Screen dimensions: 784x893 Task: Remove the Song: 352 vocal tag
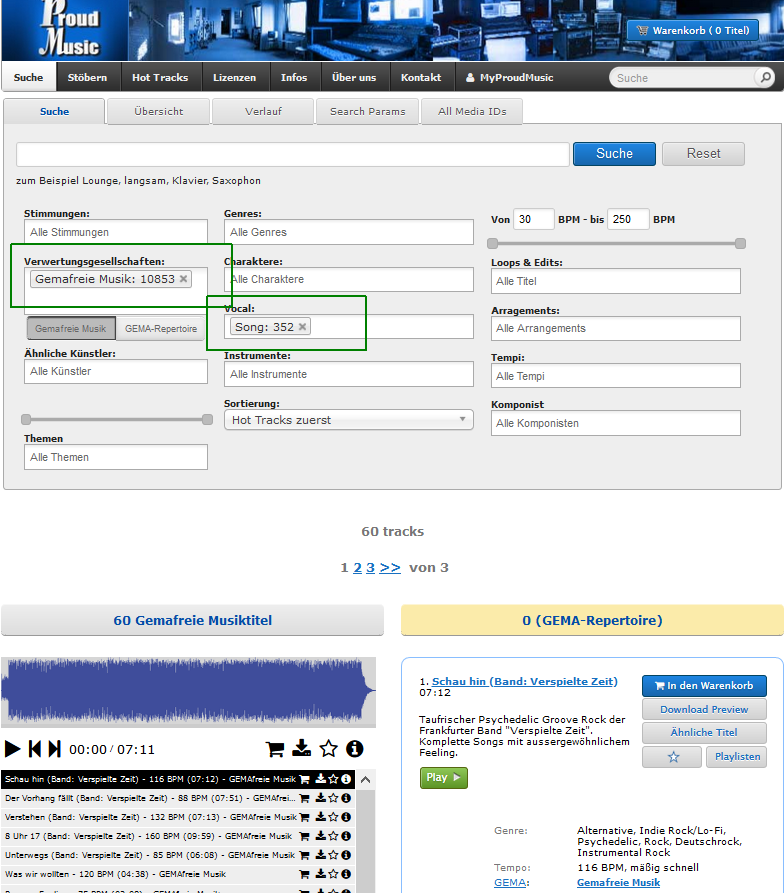[302, 326]
